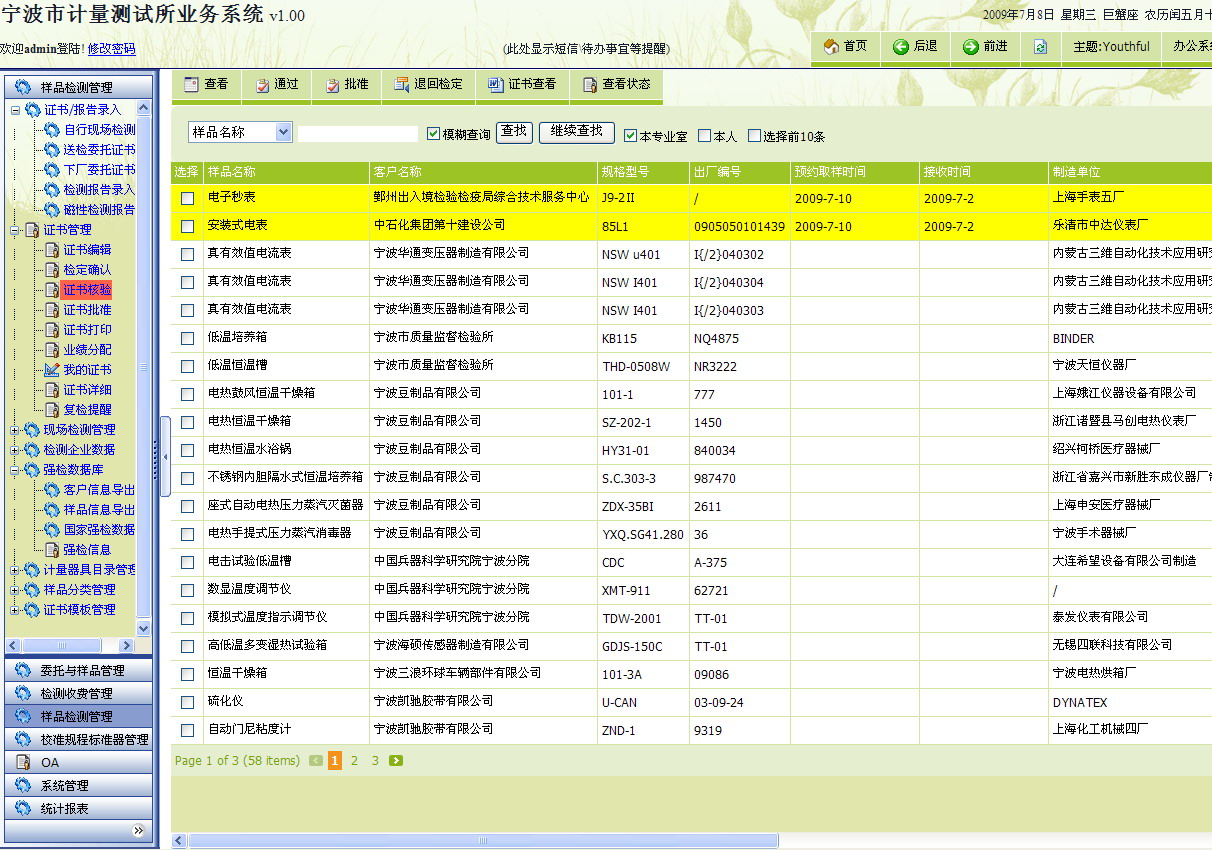Click the refresh icon beside 前进
Screen dimensions: 1212x850
[x=1040, y=47]
